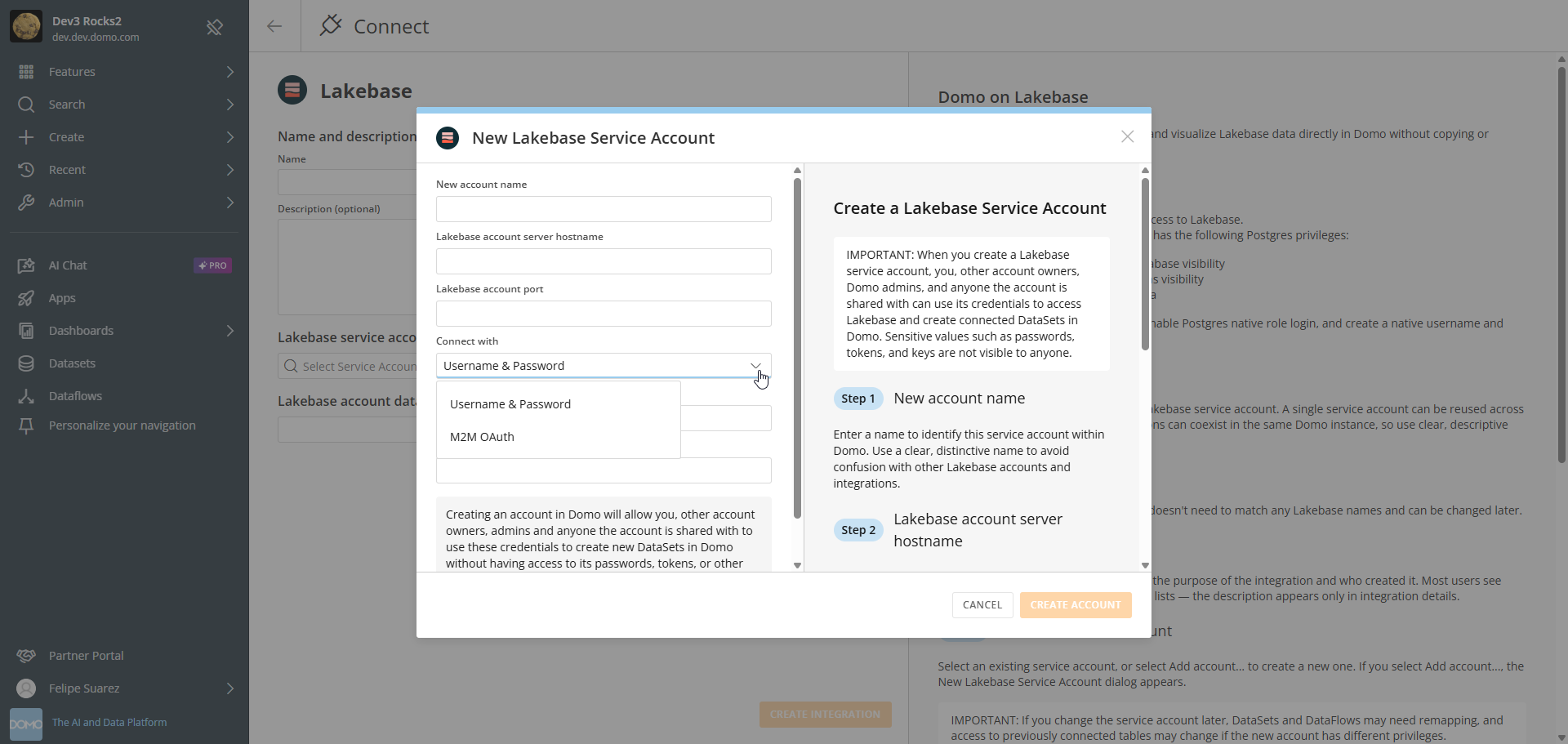Viewport: 1568px width, 744px height.
Task: Click the Select Service Account search field
Action: [x=347, y=367]
